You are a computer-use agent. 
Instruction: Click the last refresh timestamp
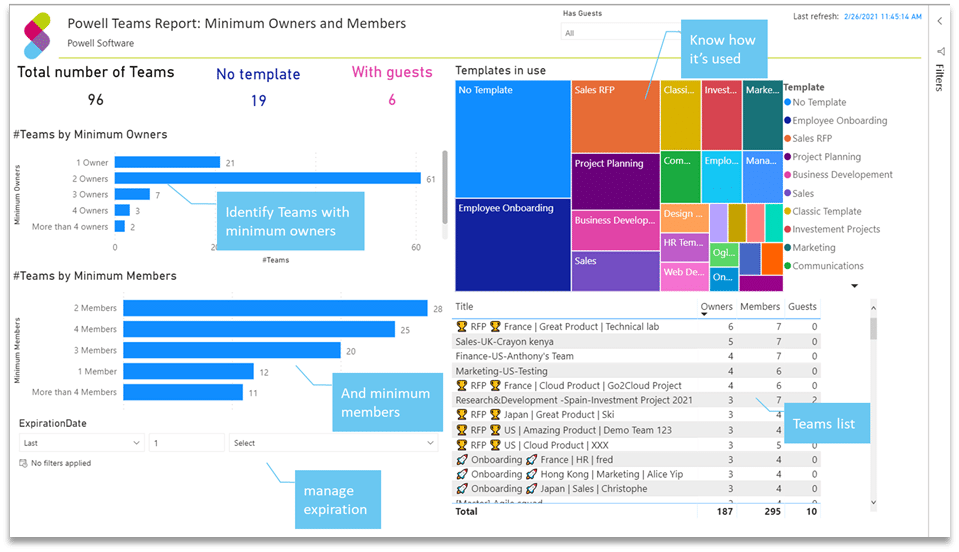coord(883,17)
